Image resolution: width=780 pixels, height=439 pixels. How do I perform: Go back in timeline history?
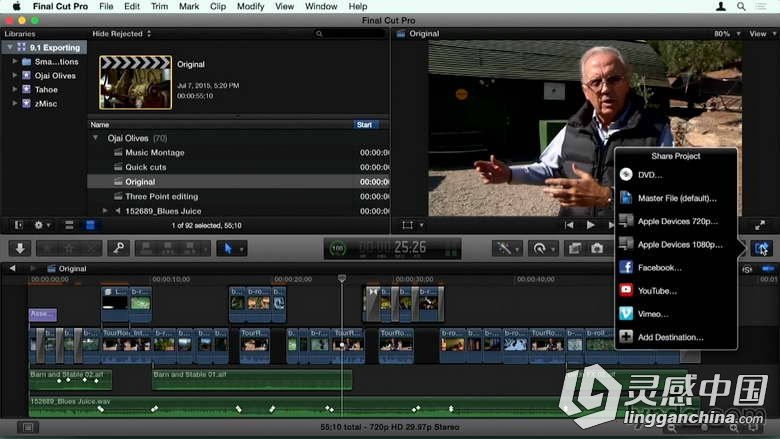[12, 268]
